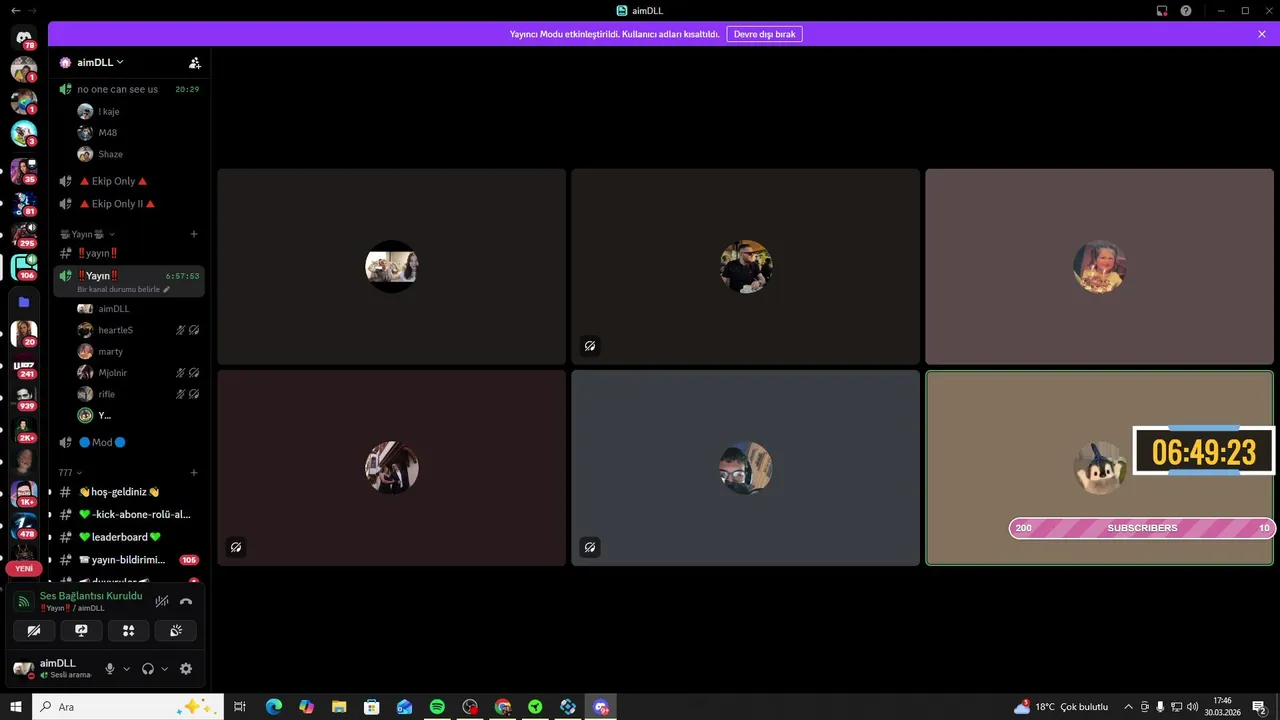Open Microsoft Edge from the taskbar

click(273, 707)
